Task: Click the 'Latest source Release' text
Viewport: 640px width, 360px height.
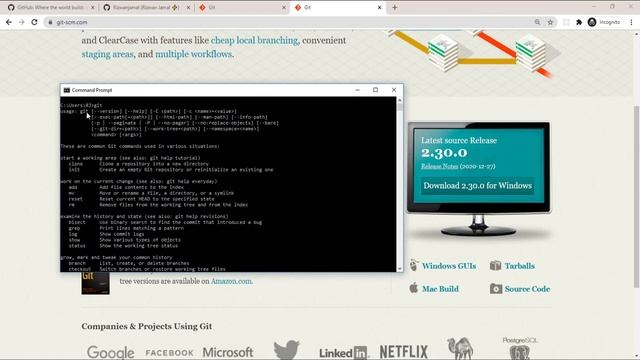Action: [459, 140]
